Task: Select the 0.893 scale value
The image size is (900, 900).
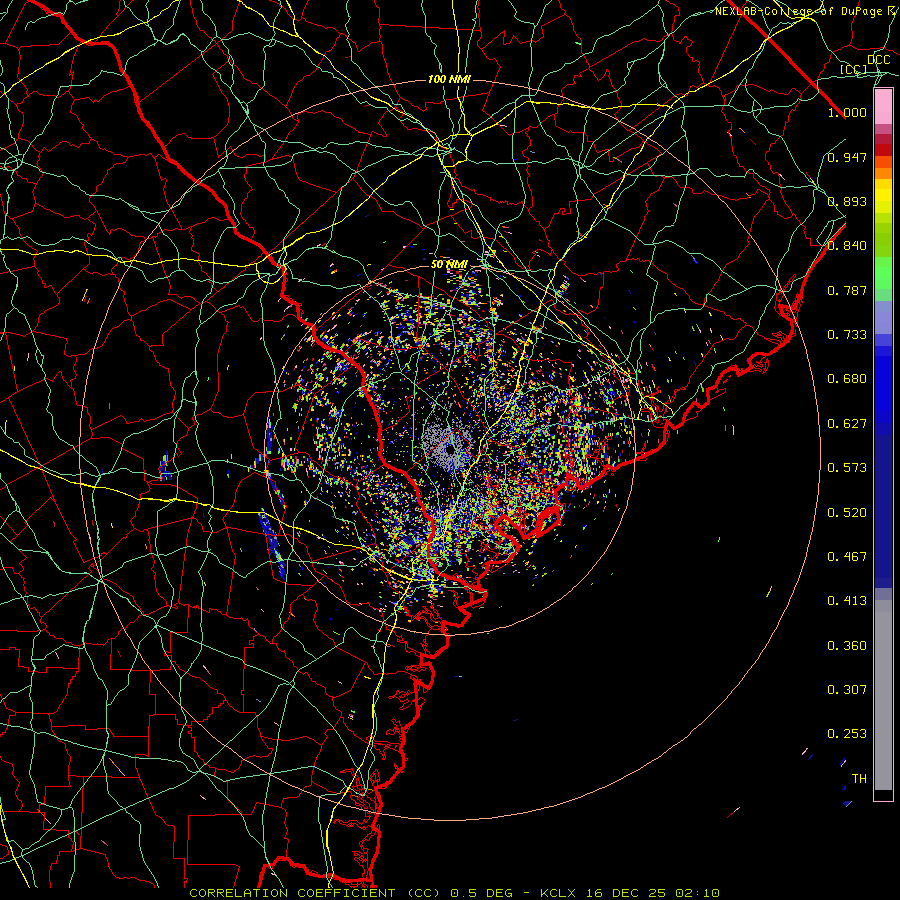Action: click(x=847, y=201)
